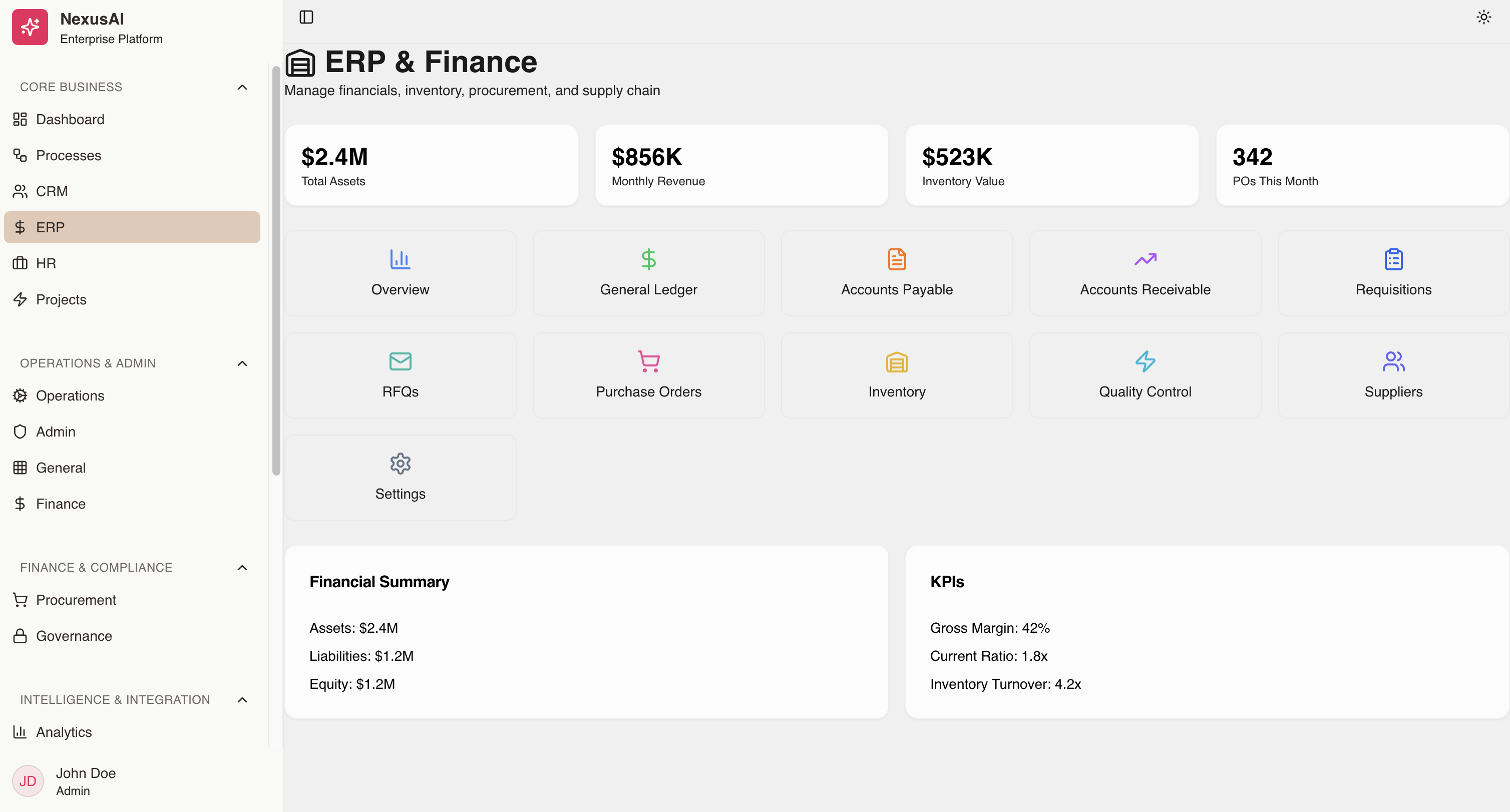
Task: Click the Purchase Orders cart icon
Action: 648,362
